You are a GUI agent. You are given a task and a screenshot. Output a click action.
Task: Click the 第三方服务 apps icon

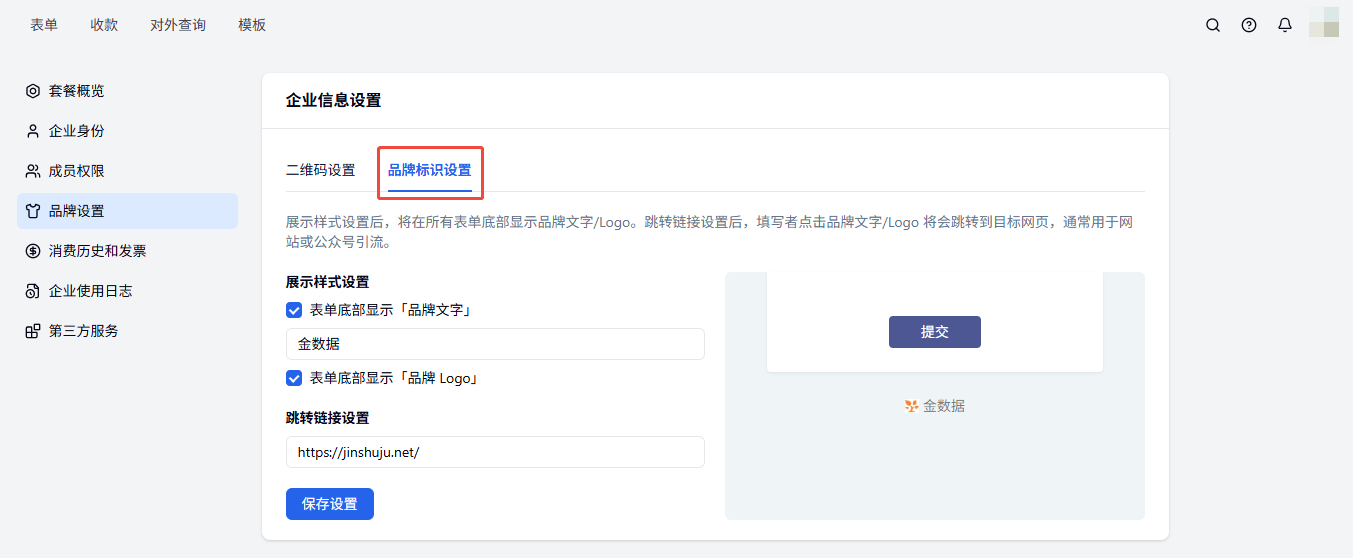33,331
